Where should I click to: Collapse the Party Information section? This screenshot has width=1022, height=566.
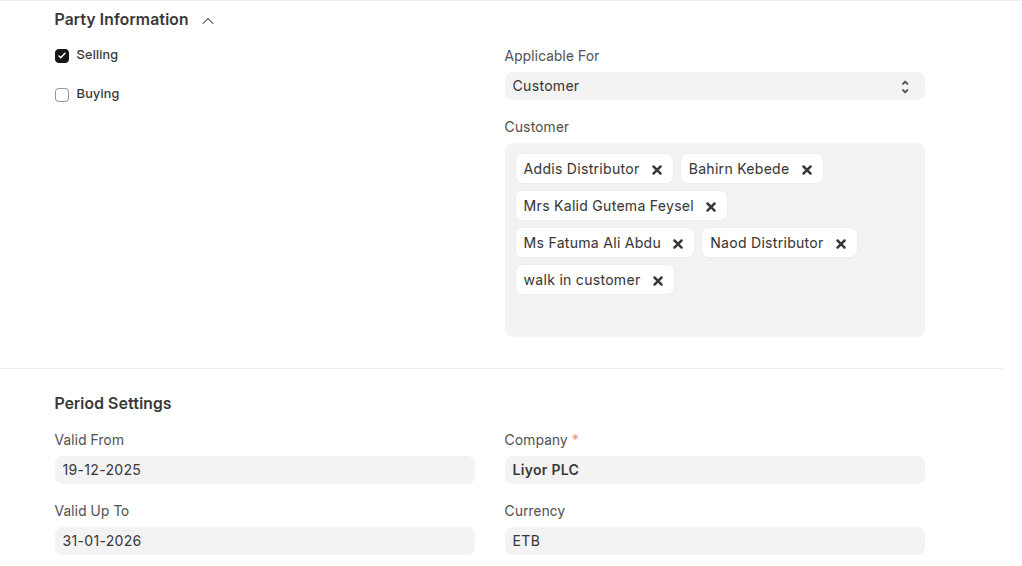click(208, 21)
